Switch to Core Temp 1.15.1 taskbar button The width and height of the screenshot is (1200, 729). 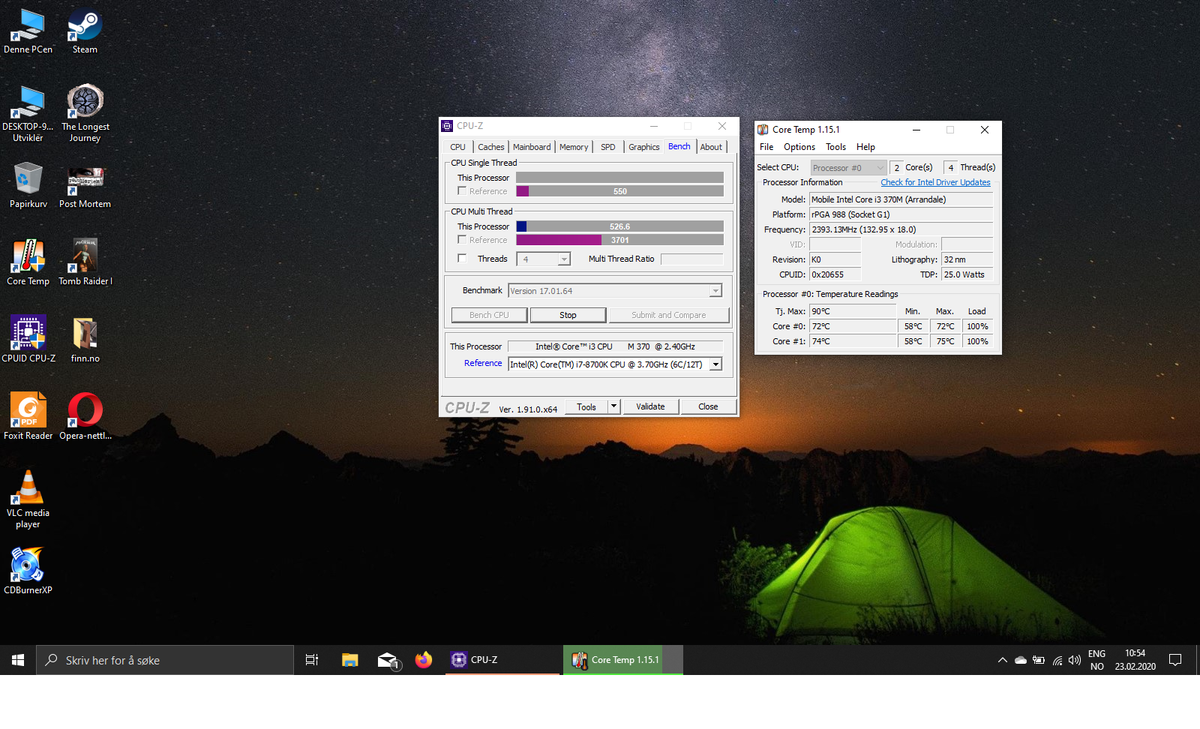623,660
